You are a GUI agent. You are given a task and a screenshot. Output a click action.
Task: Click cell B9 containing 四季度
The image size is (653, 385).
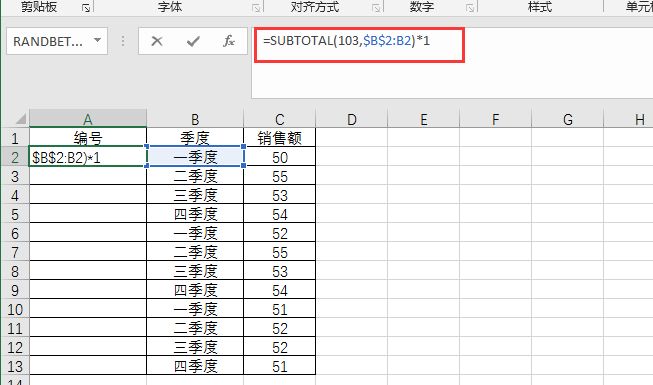pos(195,290)
